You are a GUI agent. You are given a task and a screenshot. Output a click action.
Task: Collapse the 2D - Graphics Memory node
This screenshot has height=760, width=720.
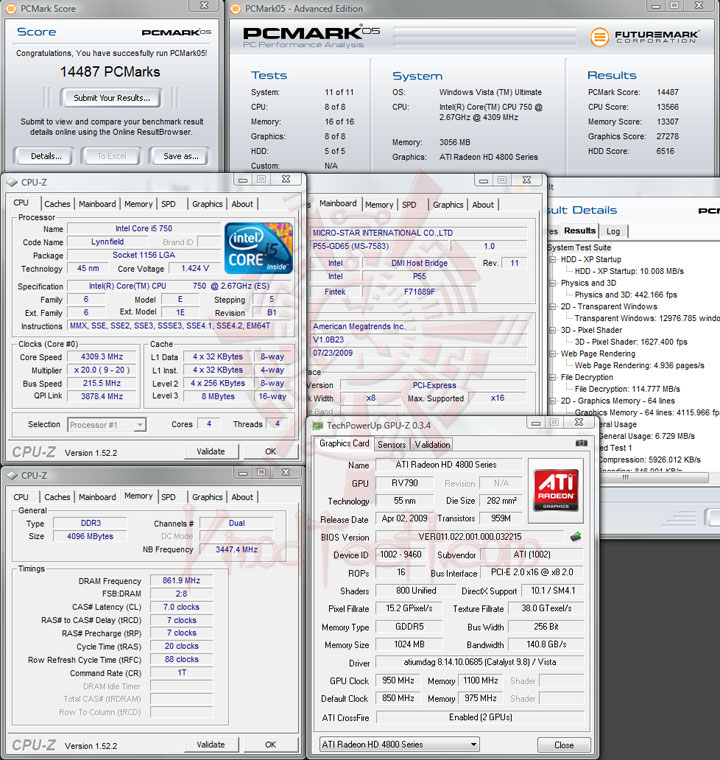pyautogui.click(x=552, y=401)
